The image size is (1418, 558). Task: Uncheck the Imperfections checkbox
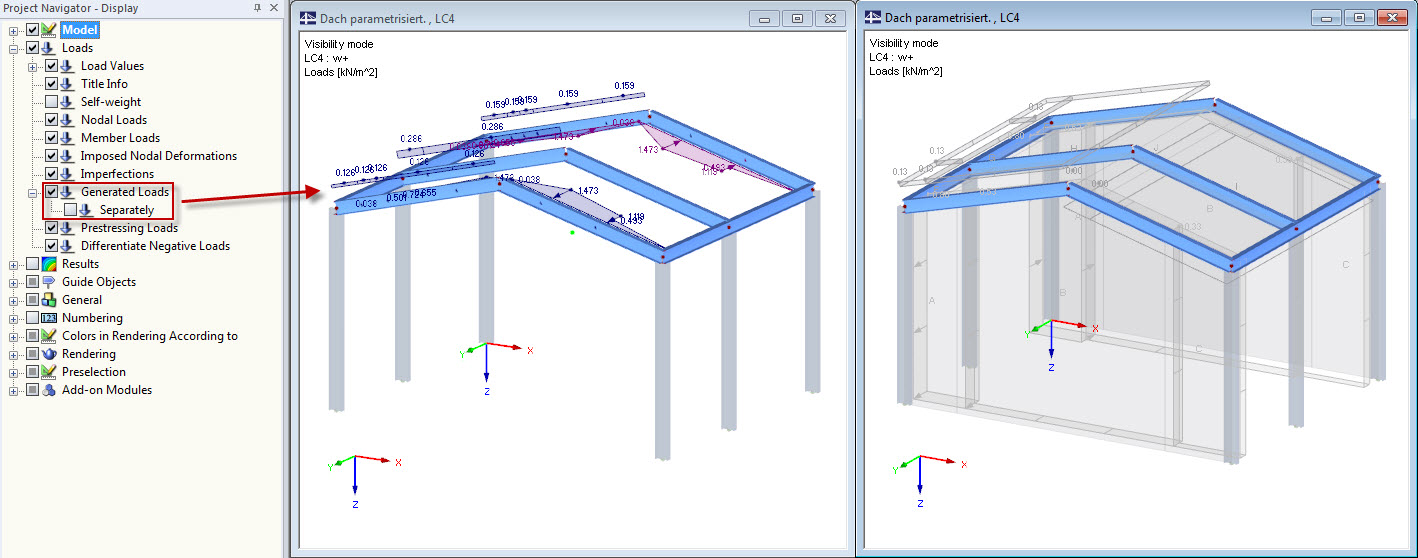tap(51, 174)
